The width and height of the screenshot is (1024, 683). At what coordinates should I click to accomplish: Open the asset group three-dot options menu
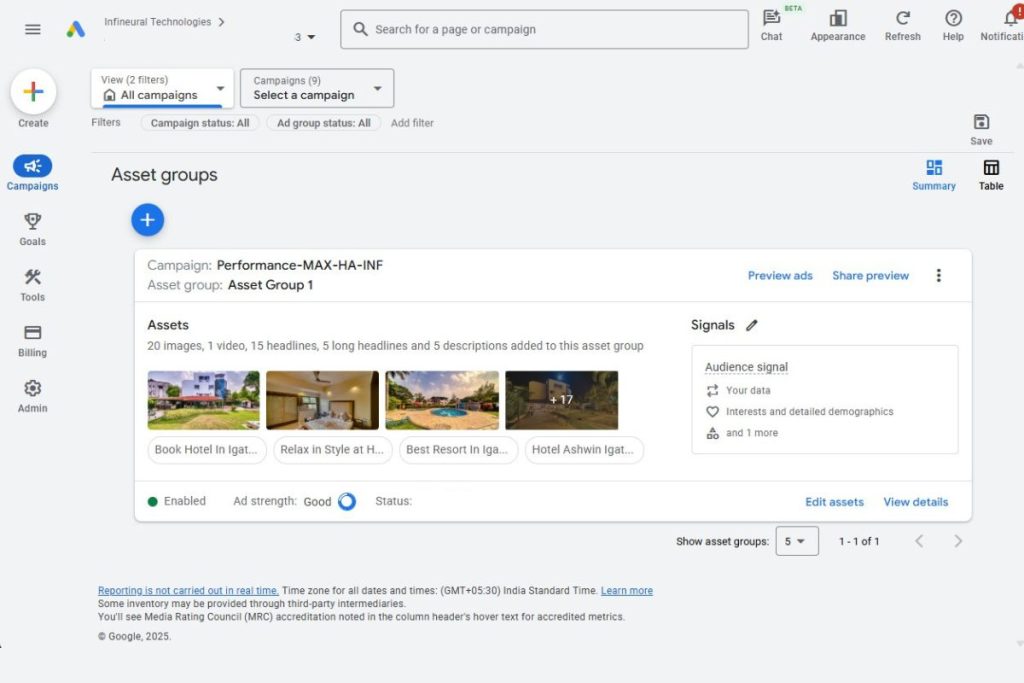pyautogui.click(x=938, y=275)
